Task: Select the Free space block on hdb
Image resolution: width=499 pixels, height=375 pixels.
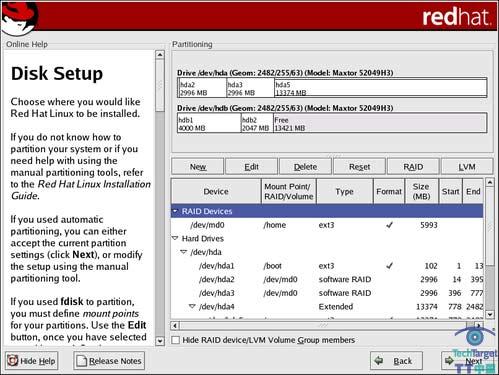Action: tap(380, 123)
